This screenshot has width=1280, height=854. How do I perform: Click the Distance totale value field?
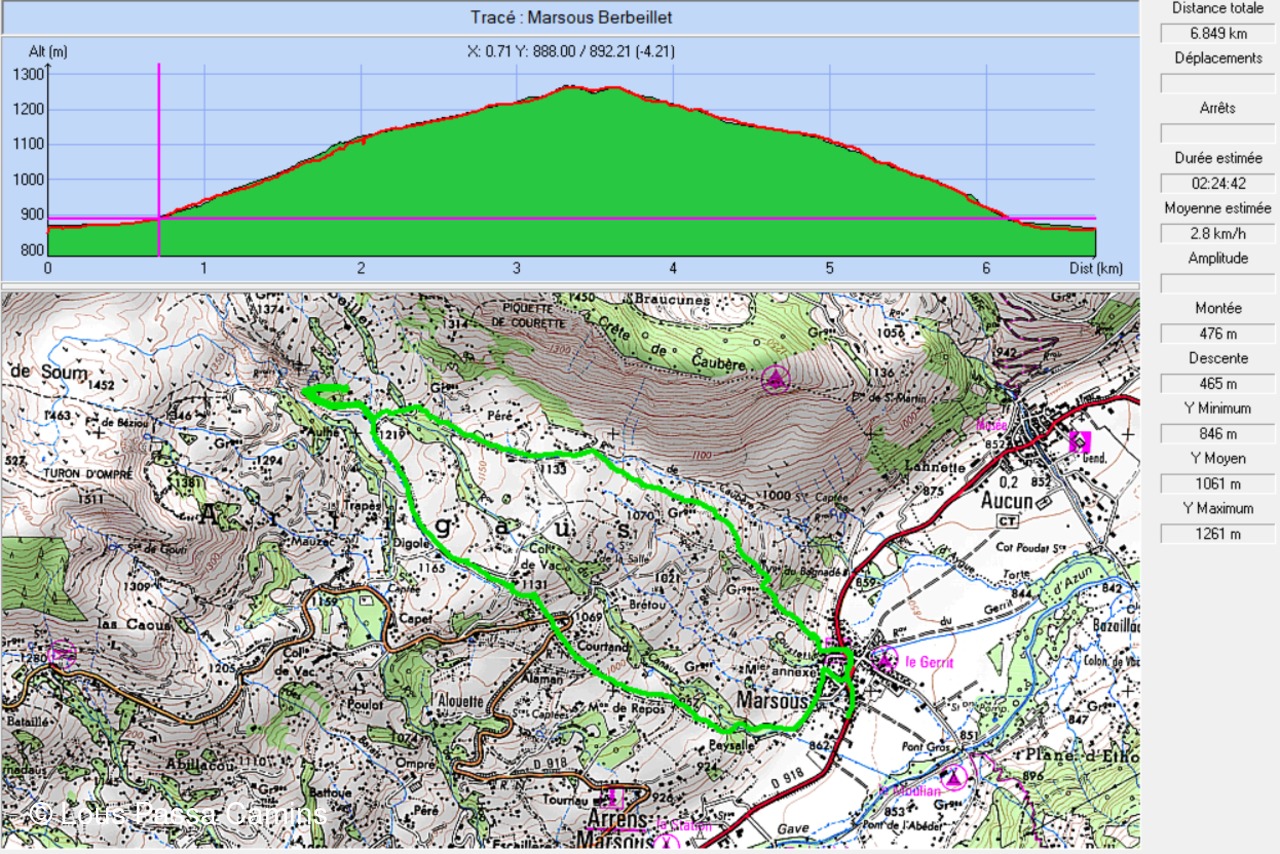pos(1217,33)
